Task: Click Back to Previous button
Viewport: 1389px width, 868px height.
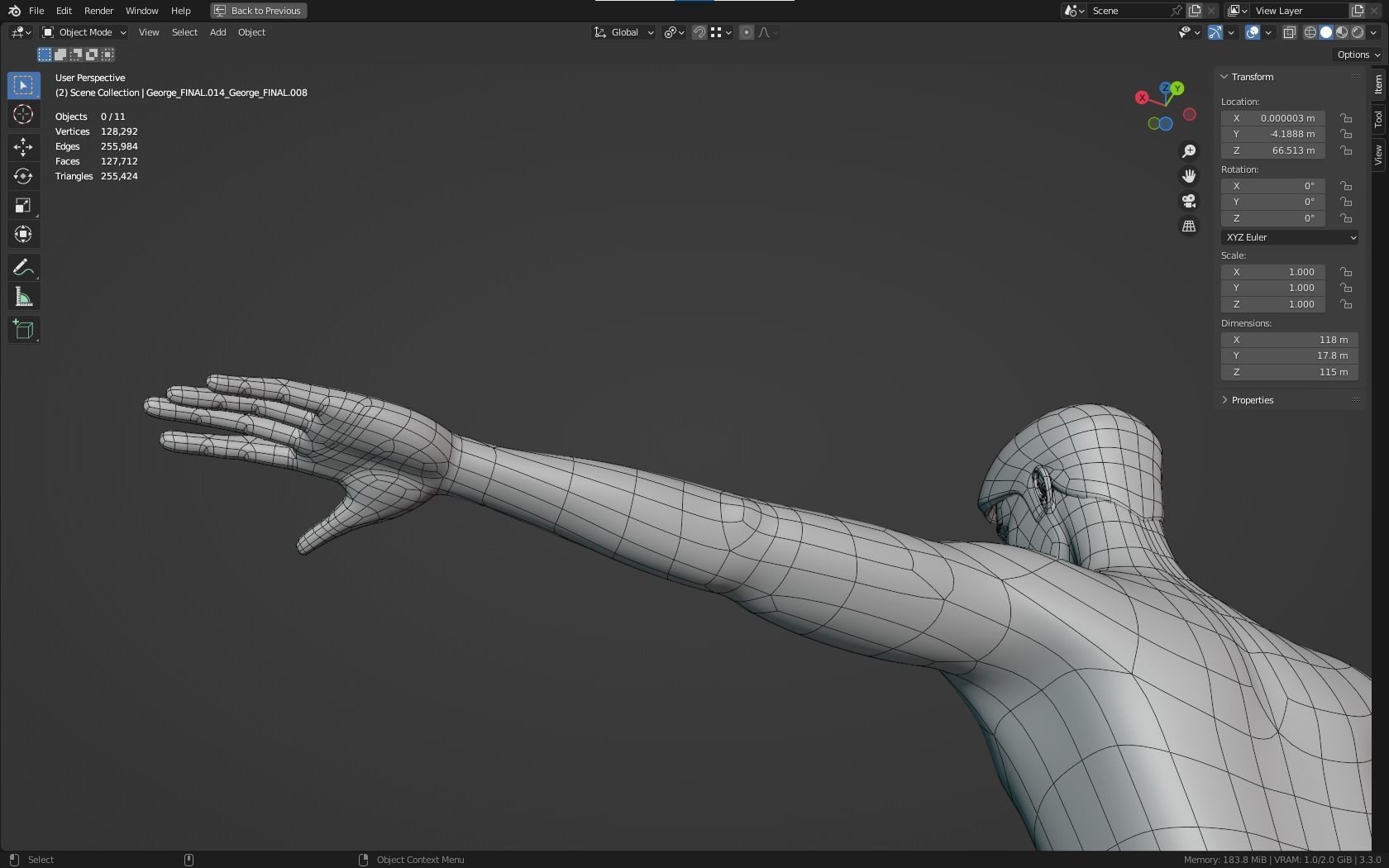Action: [x=258, y=11]
